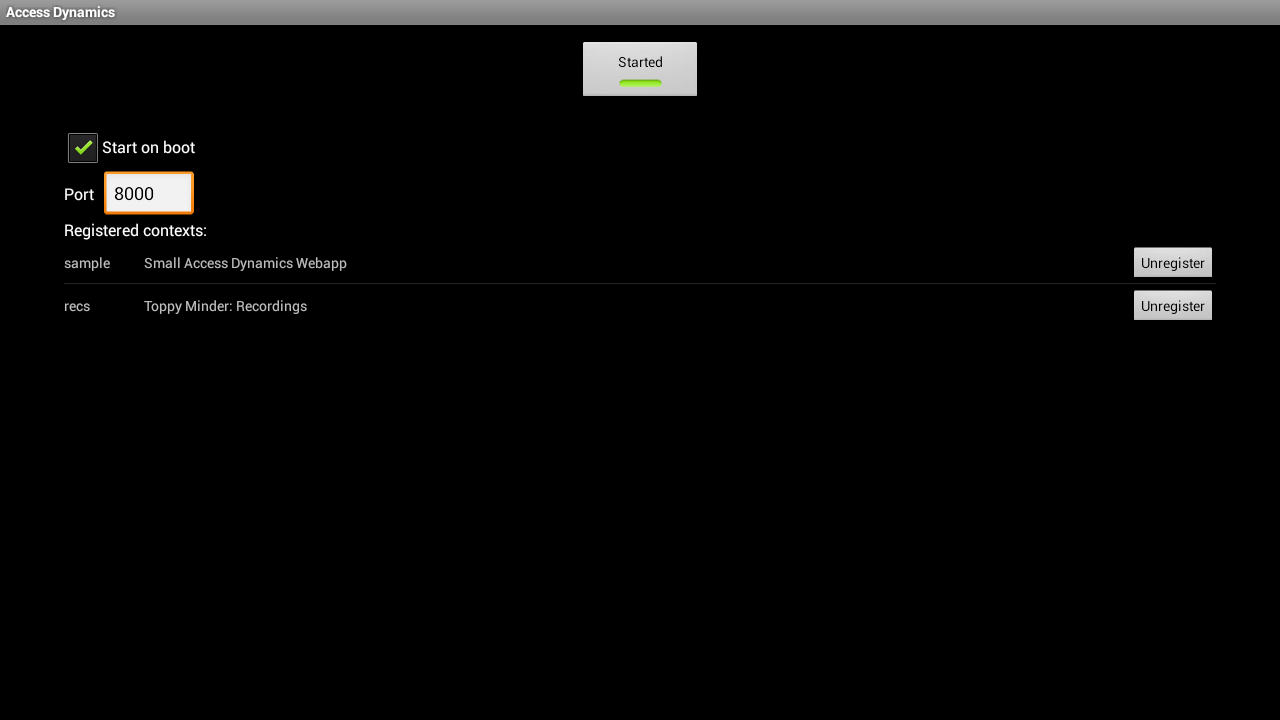Click the Access Dynamics title bar text
1280x720 pixels.
(x=60, y=12)
